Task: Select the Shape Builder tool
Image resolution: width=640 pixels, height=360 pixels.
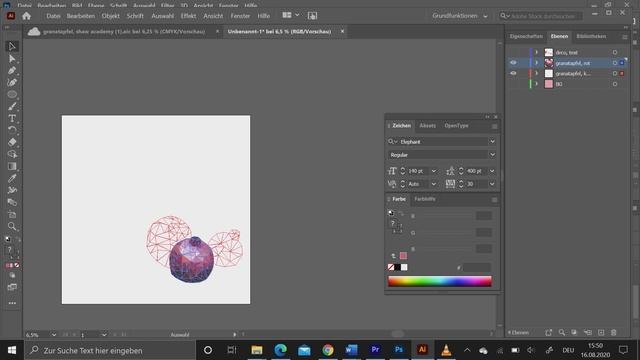Action: pos(12,154)
